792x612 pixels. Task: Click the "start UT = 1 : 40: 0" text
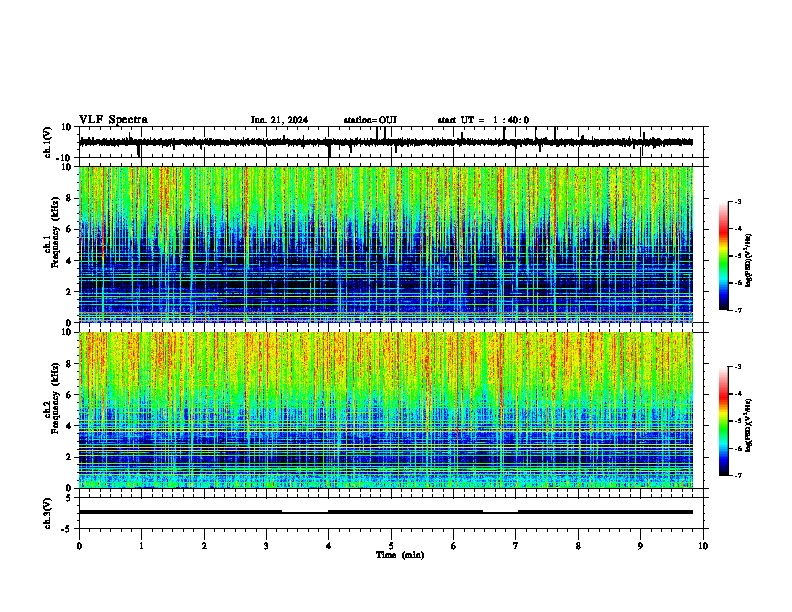(x=483, y=120)
